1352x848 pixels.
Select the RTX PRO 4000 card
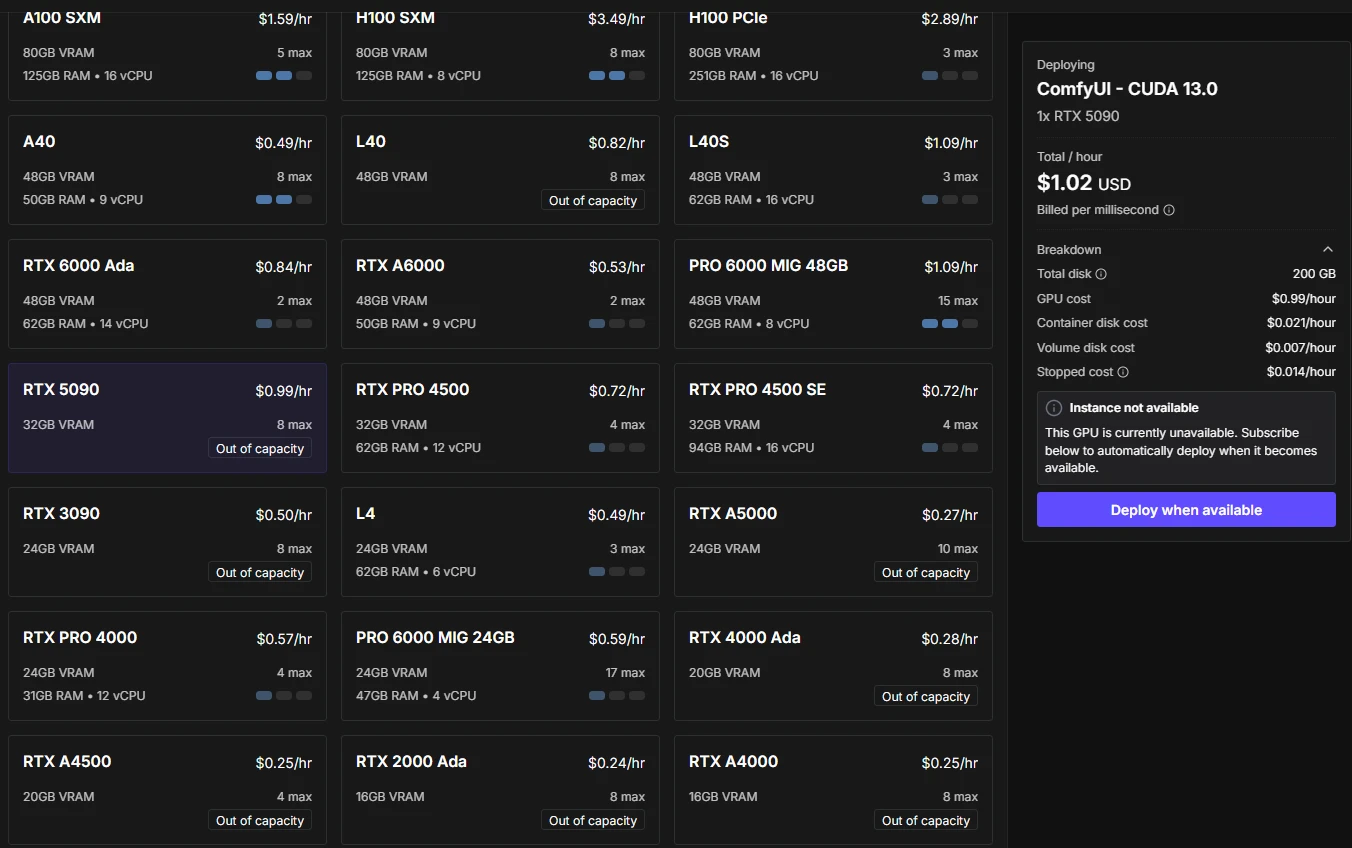click(x=167, y=666)
